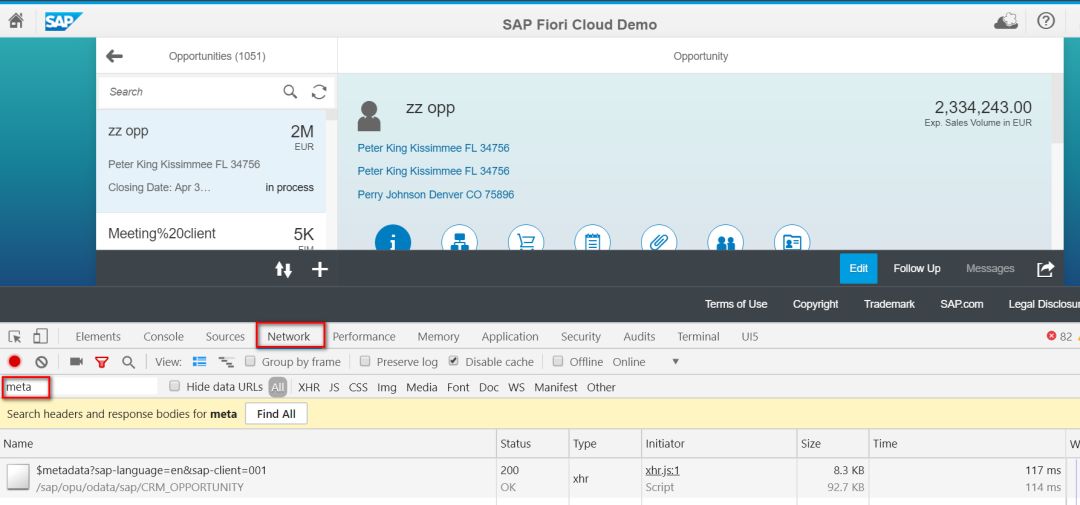Click the share icon in the footer
The image size is (1080, 505).
click(1046, 269)
